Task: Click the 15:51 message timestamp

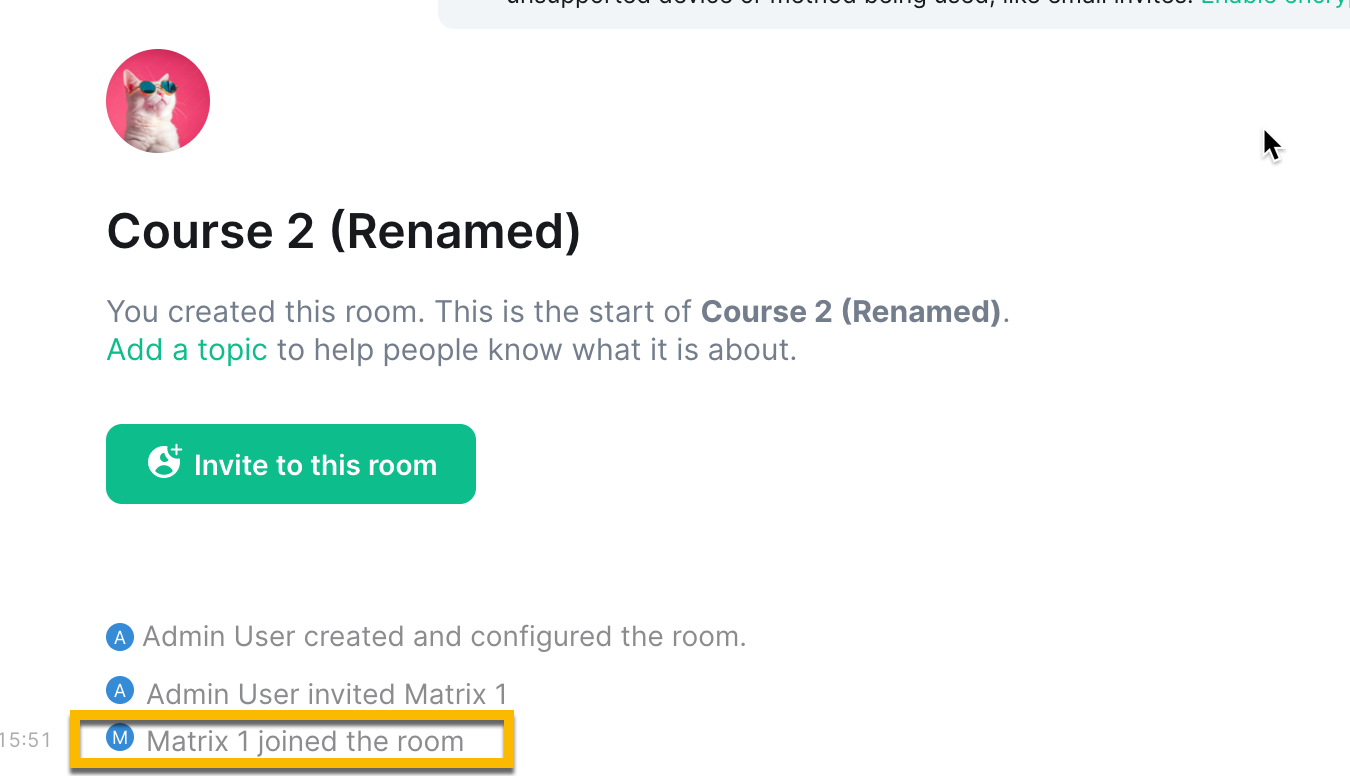Action: (x=26, y=741)
